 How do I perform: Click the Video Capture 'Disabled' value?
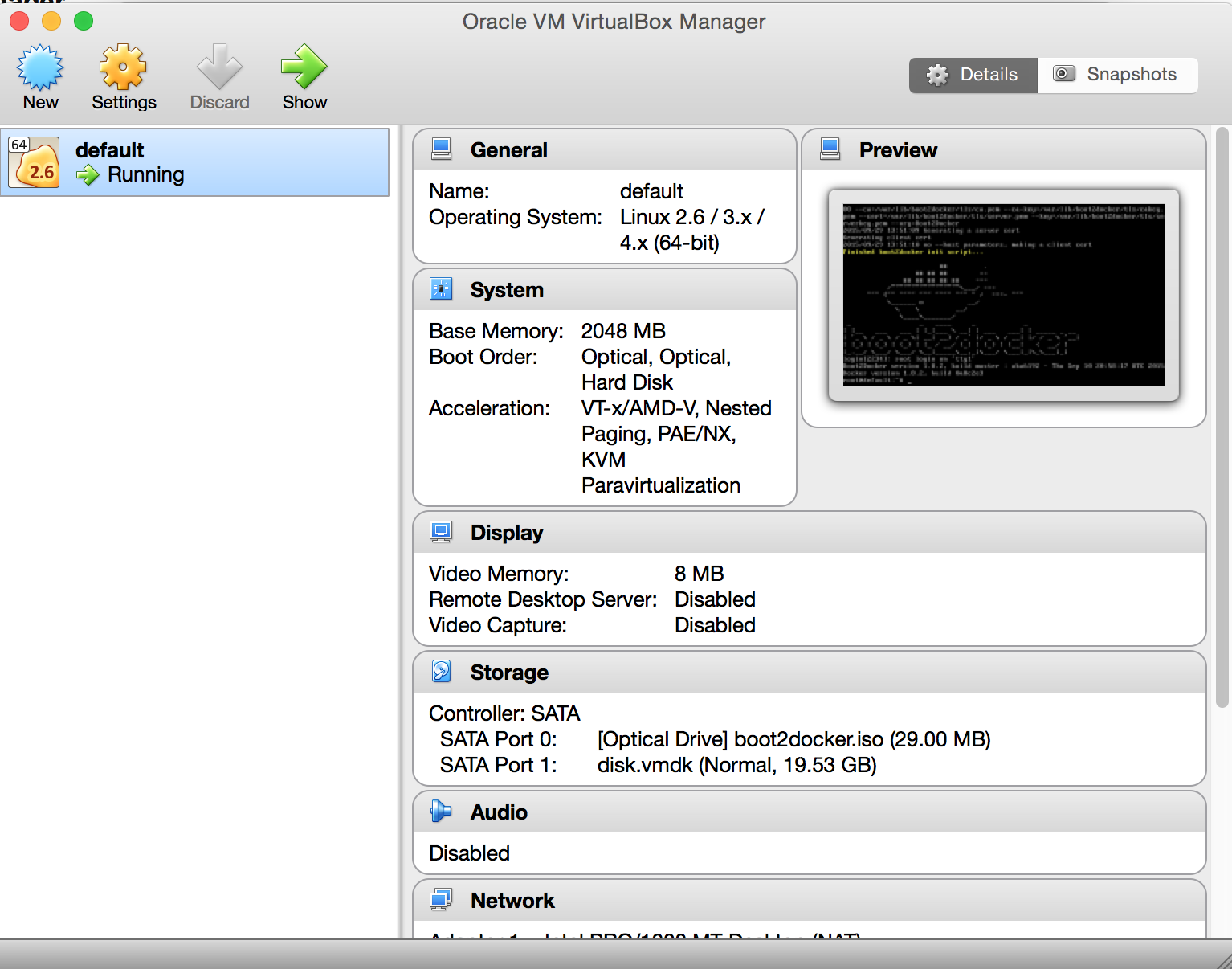coord(715,625)
